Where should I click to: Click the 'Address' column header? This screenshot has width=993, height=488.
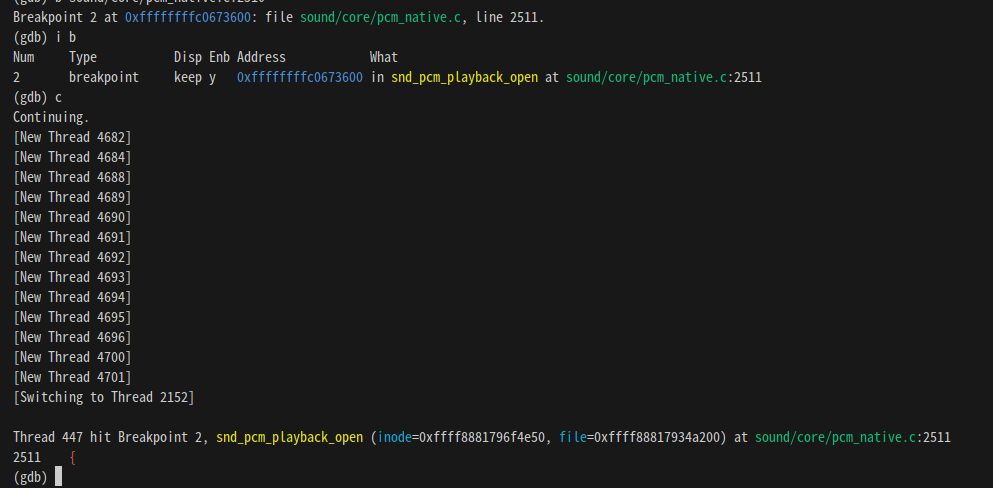262,58
